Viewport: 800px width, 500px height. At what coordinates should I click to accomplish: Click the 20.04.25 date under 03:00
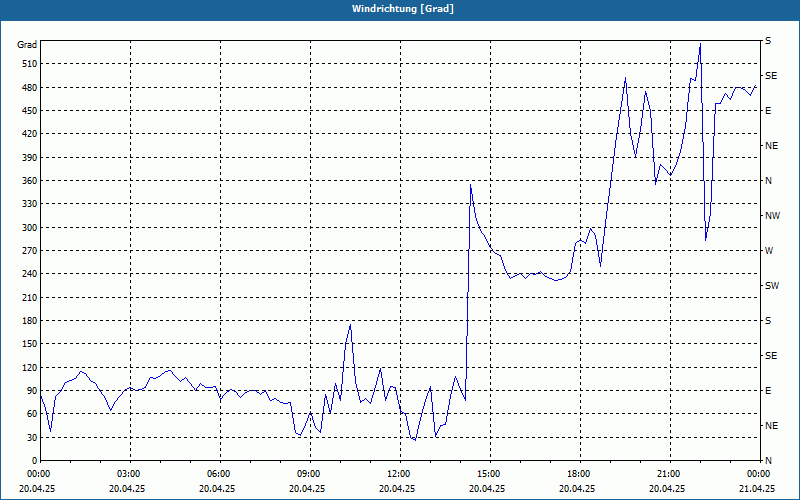pos(127,488)
